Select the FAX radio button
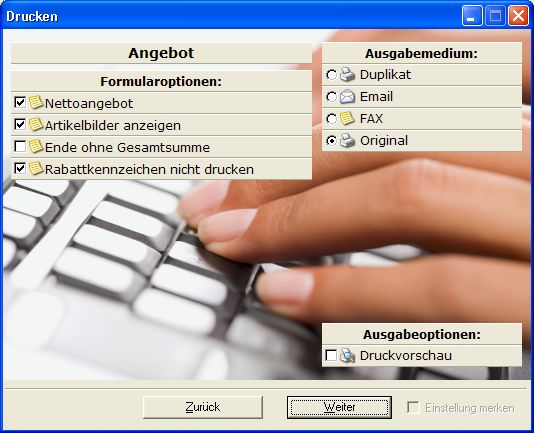This screenshot has width=534, height=433. pos(331,119)
